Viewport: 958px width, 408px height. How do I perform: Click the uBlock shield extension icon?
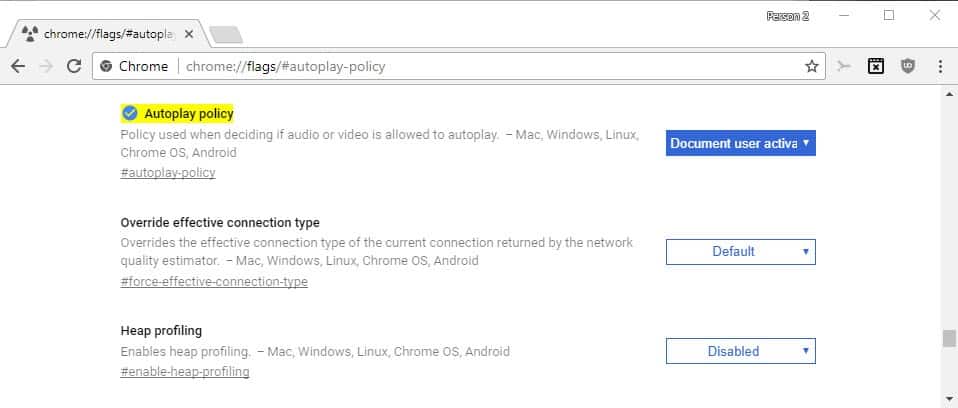[x=908, y=67]
